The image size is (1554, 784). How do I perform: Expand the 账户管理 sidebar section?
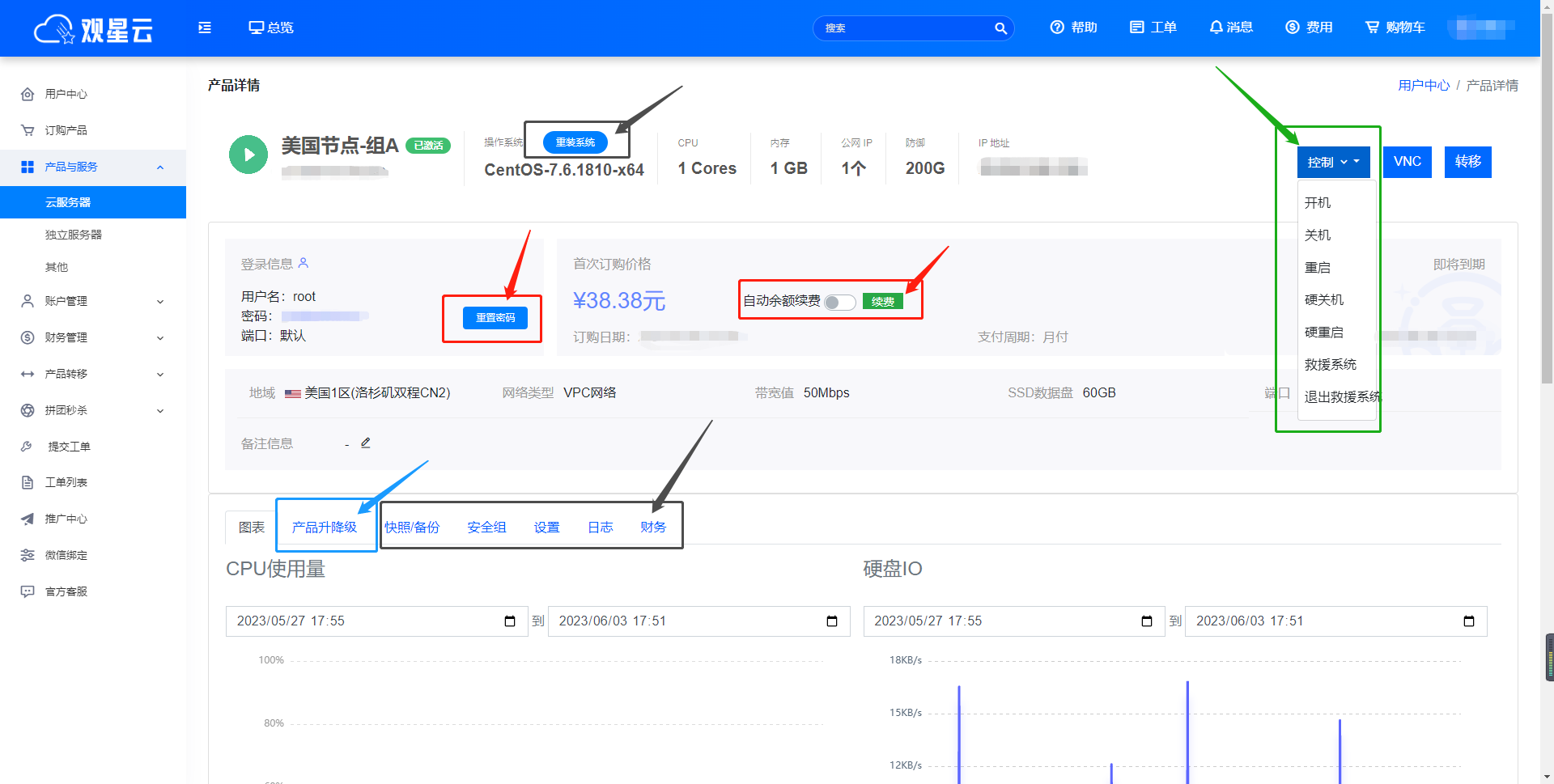160,301
